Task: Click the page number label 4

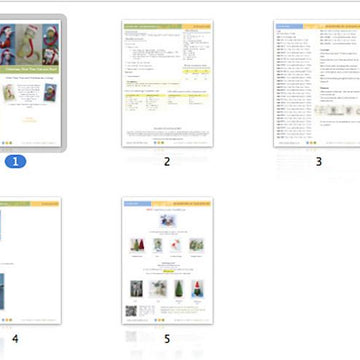Action: pos(15,339)
